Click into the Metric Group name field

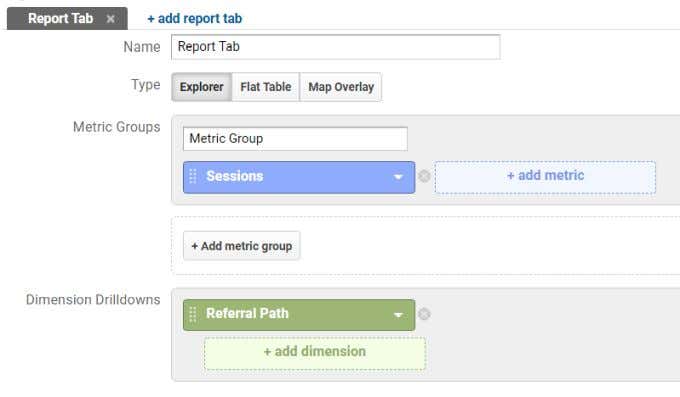(x=295, y=139)
